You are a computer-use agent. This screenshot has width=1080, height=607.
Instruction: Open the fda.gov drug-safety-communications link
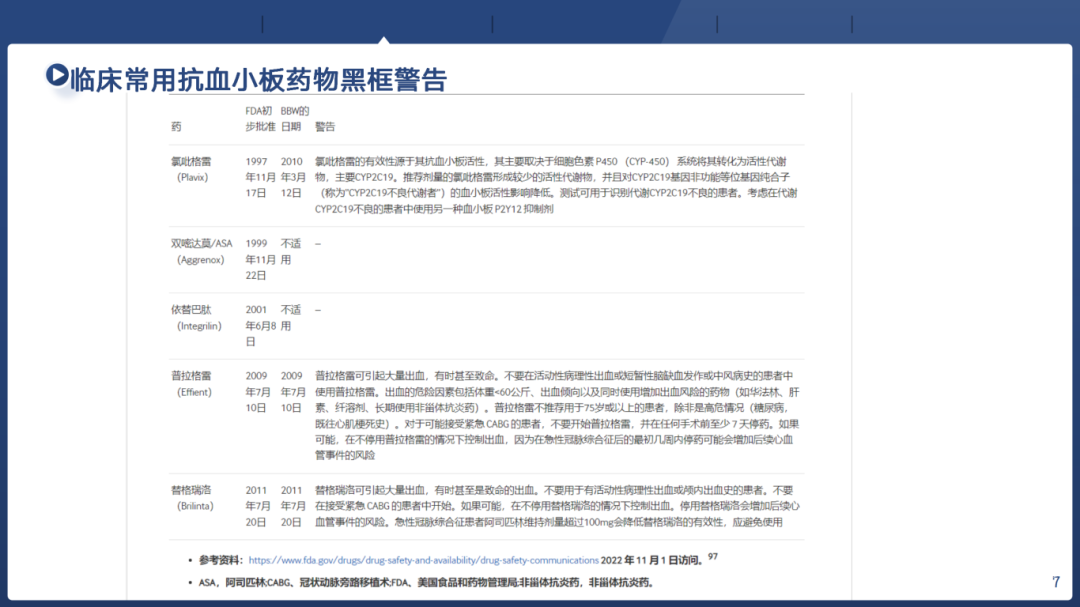click(424, 560)
